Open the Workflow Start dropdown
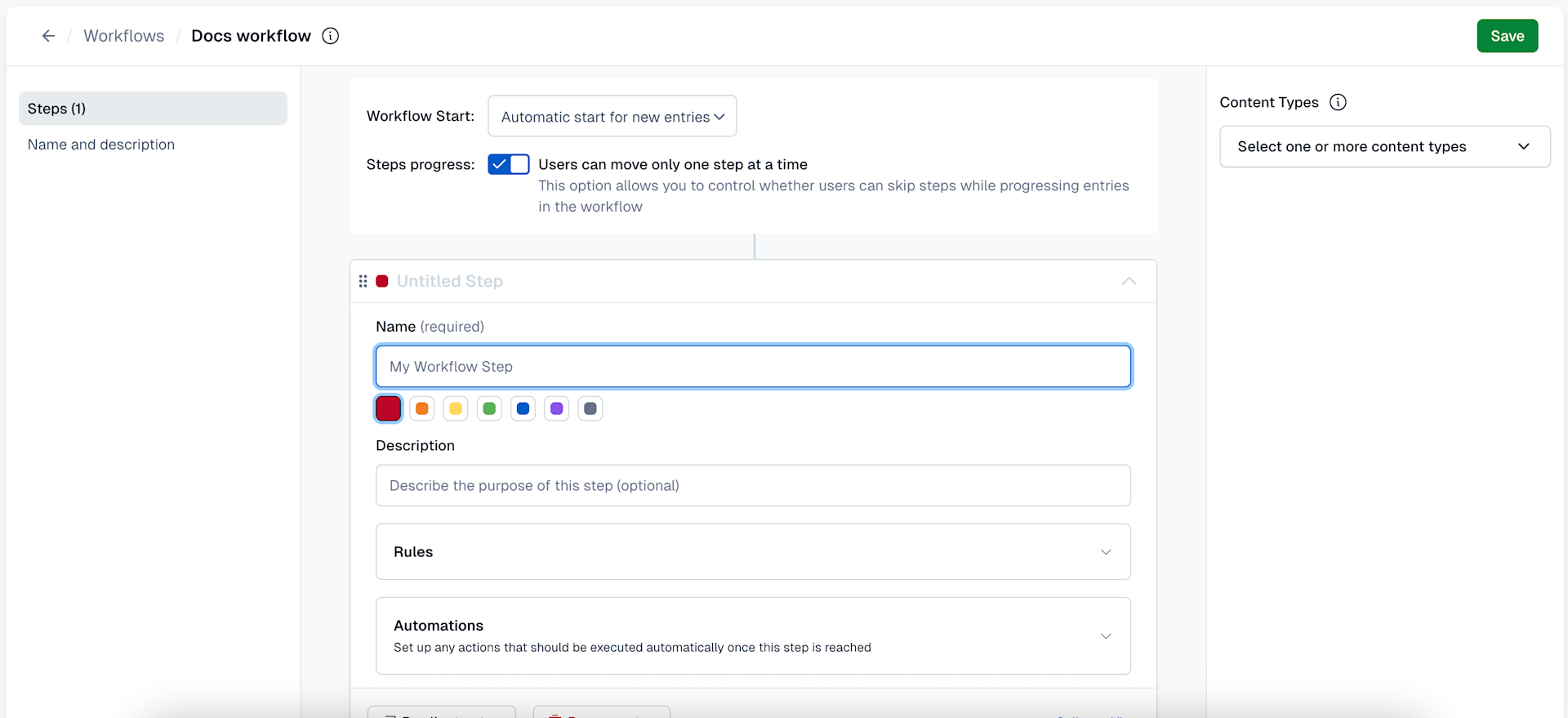 pyautogui.click(x=612, y=116)
